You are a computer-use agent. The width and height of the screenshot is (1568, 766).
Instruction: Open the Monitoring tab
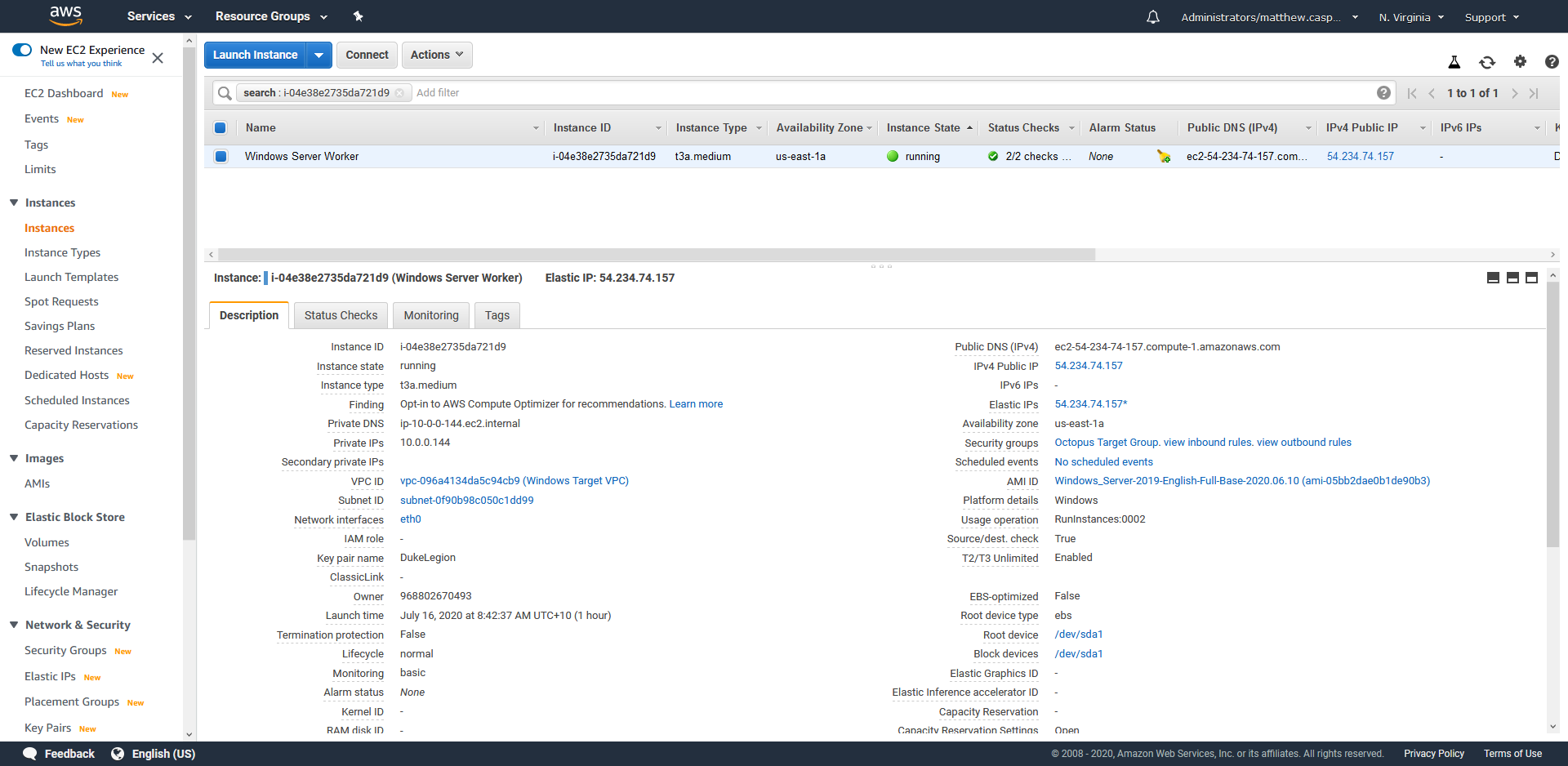pos(431,315)
